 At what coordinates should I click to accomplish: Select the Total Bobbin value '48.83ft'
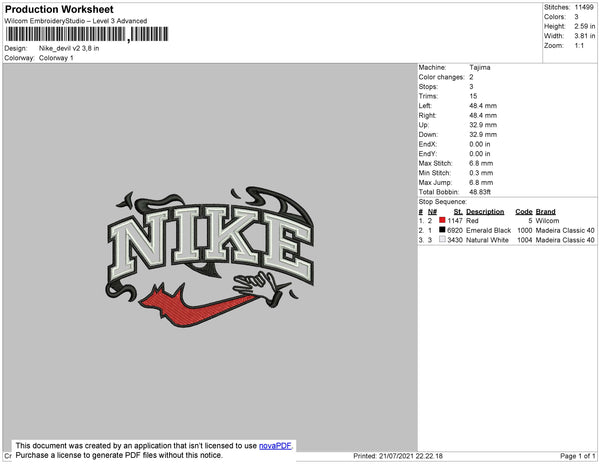click(x=480, y=192)
